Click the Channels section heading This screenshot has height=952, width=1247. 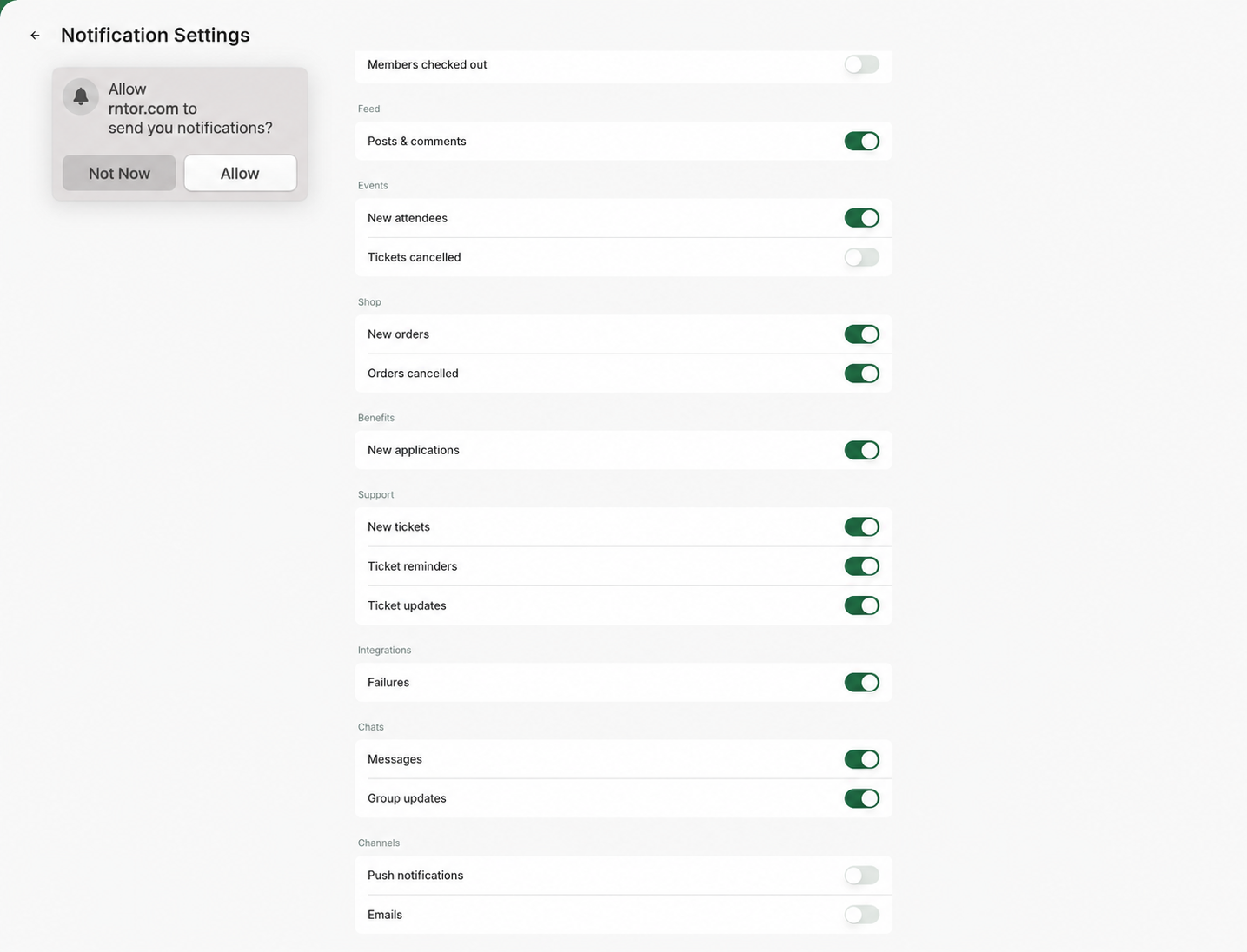tap(379, 843)
